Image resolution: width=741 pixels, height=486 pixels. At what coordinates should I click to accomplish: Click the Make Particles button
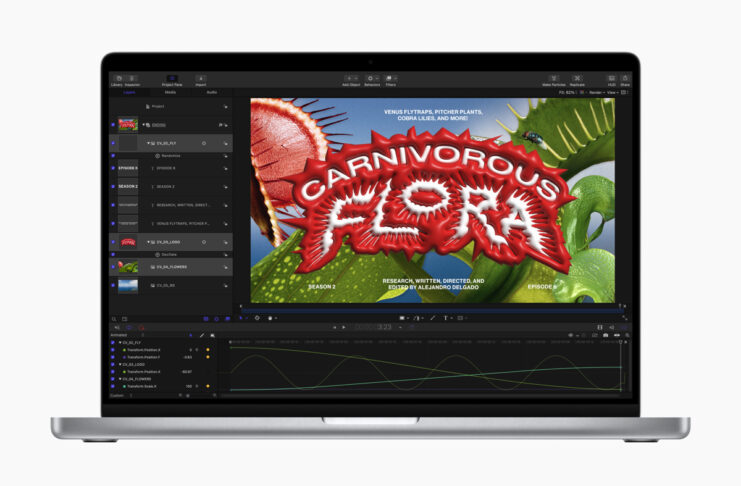553,80
